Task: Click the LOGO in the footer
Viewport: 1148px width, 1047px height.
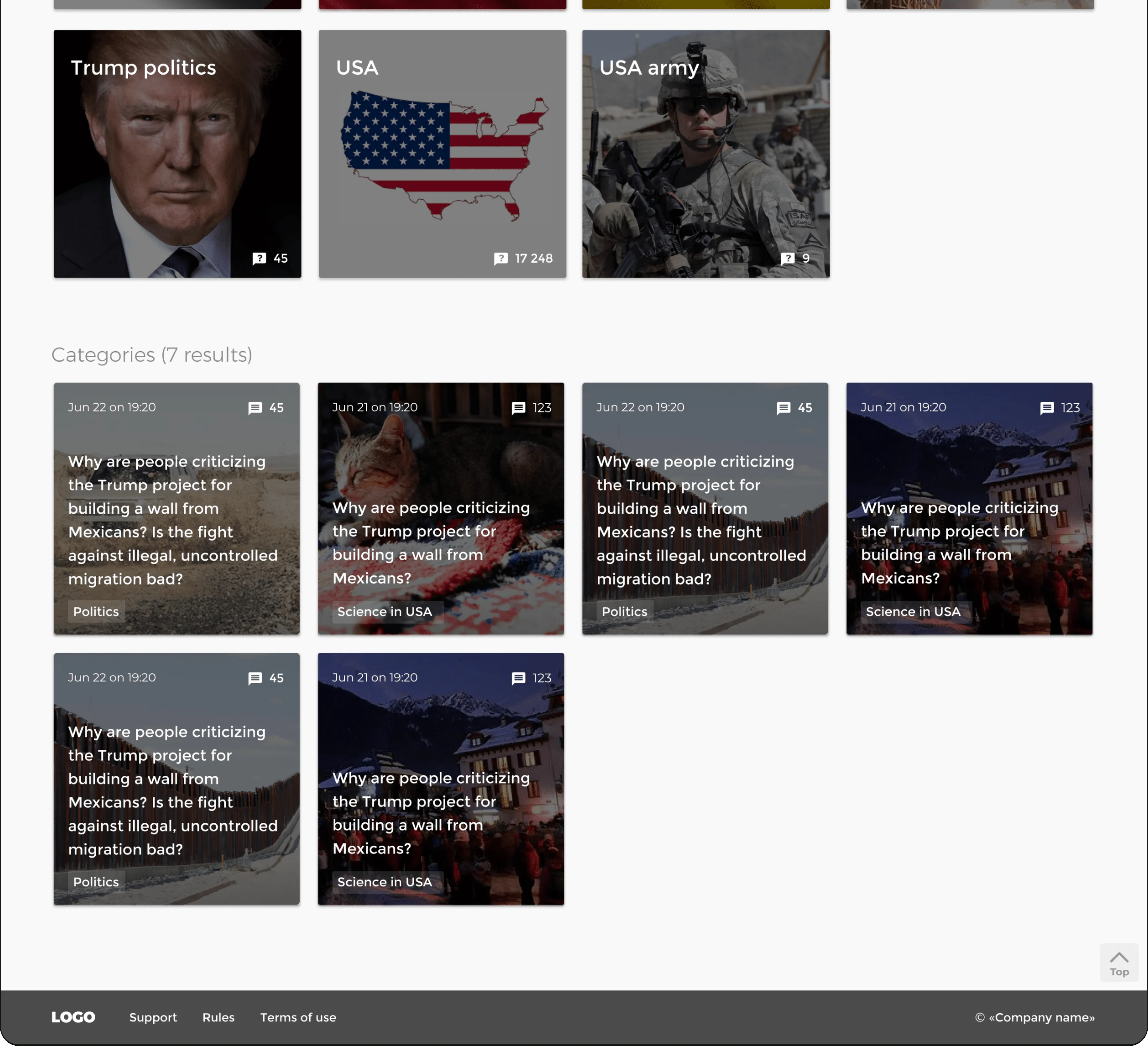Action: (73, 1017)
